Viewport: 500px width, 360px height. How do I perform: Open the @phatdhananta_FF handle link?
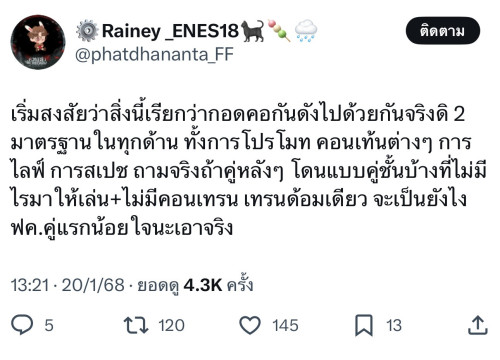coord(154,54)
